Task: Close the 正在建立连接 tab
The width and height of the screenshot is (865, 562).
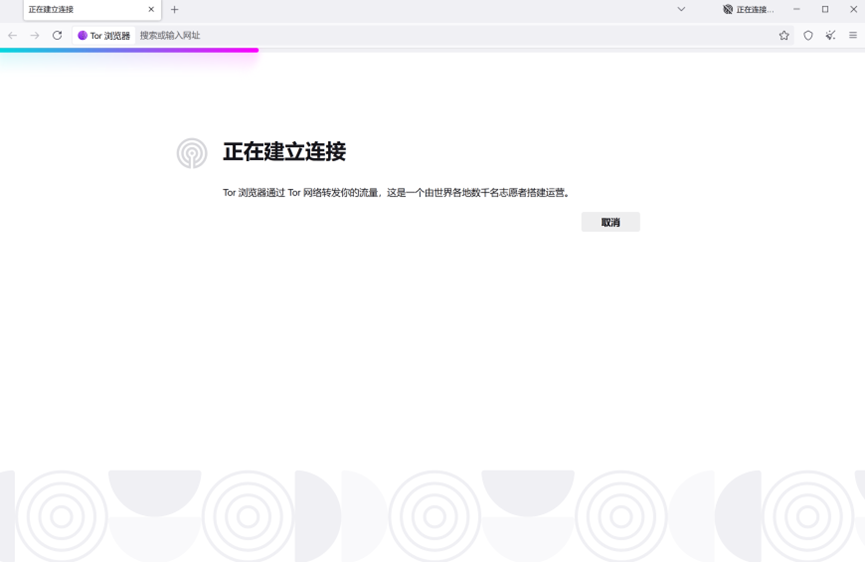Action: (151, 9)
